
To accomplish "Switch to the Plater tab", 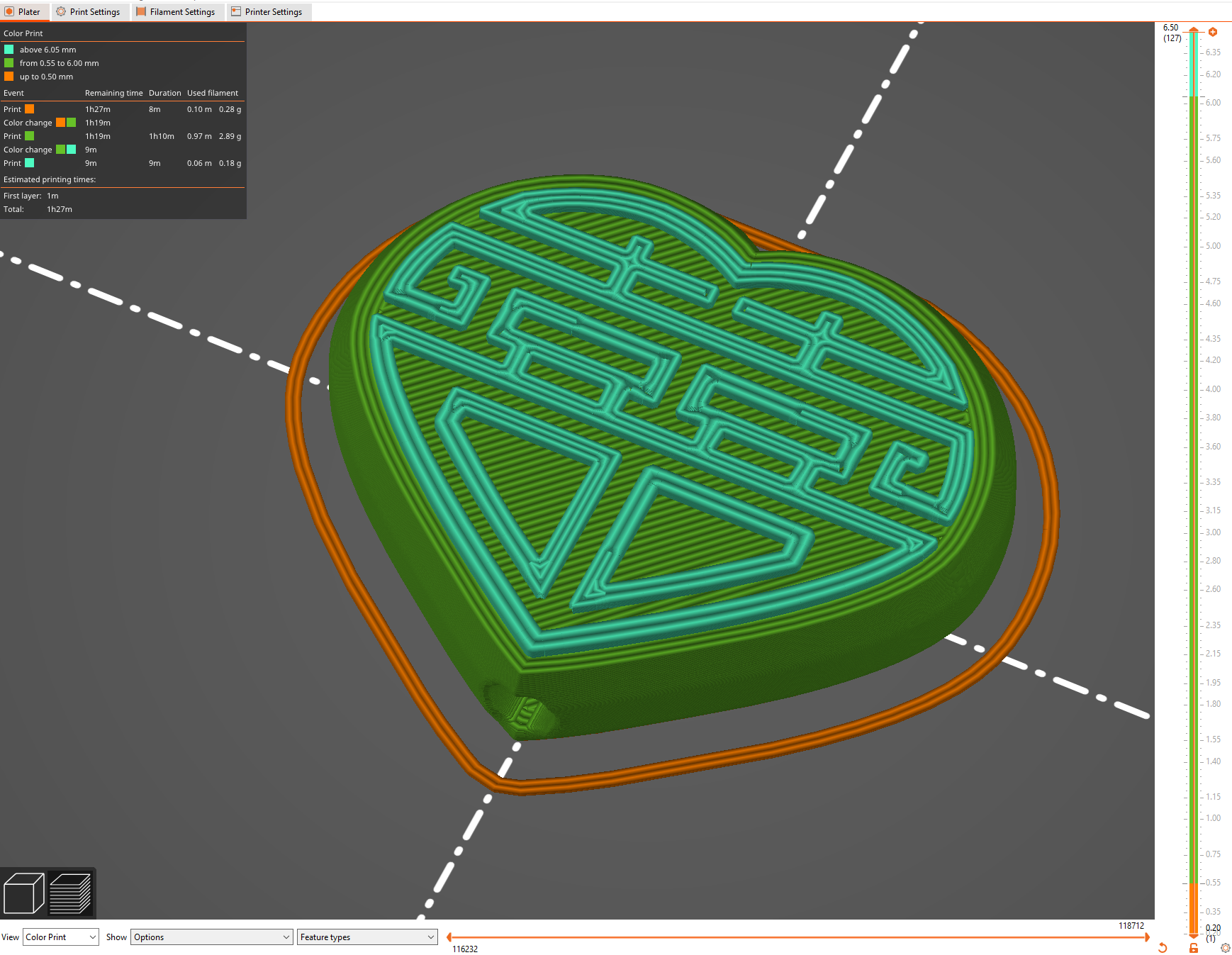I will pyautogui.click(x=23, y=12).
